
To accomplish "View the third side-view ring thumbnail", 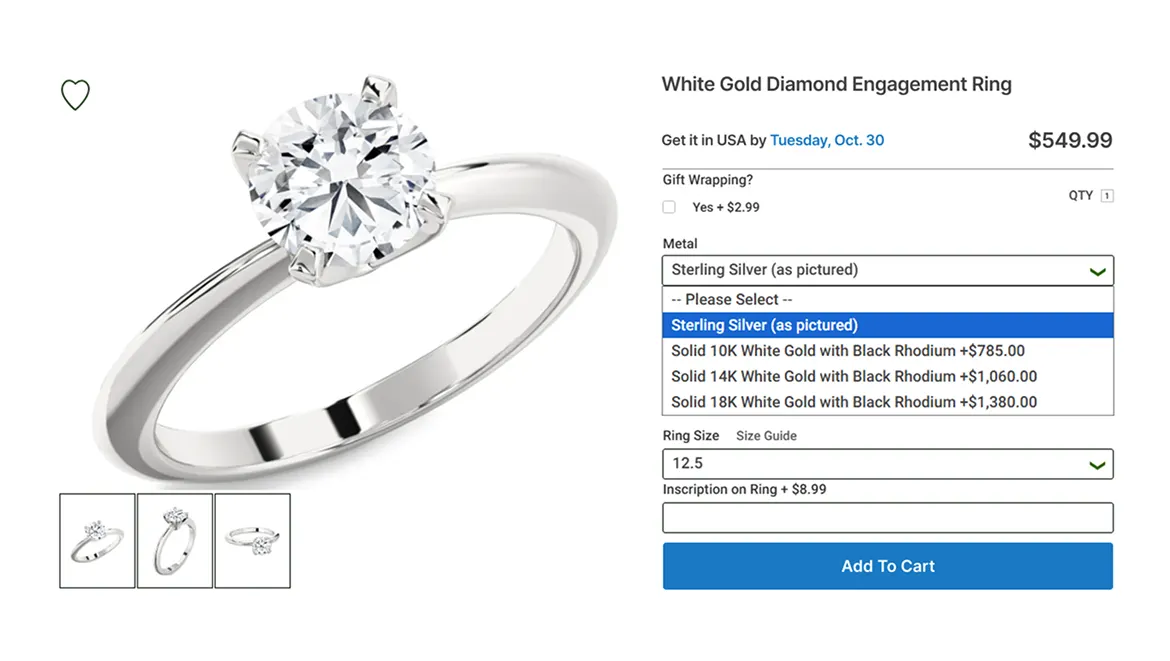I will (x=253, y=541).
